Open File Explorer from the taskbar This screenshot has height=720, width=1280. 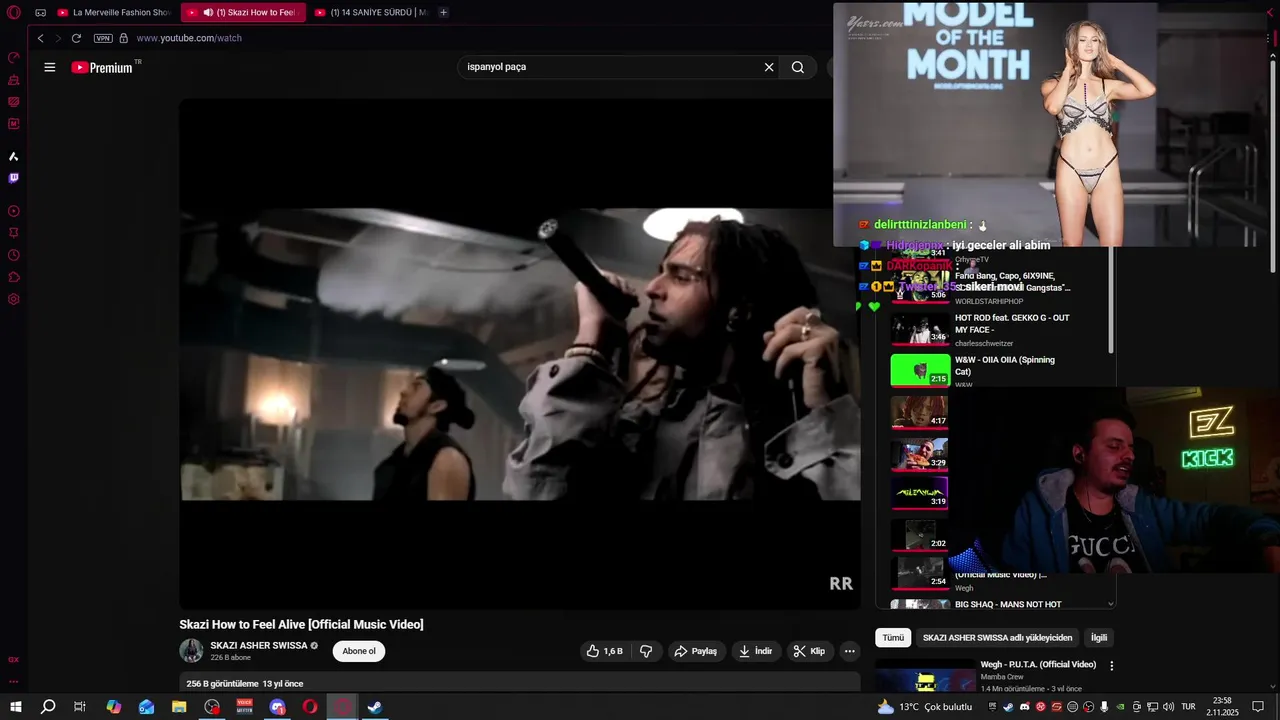179,707
